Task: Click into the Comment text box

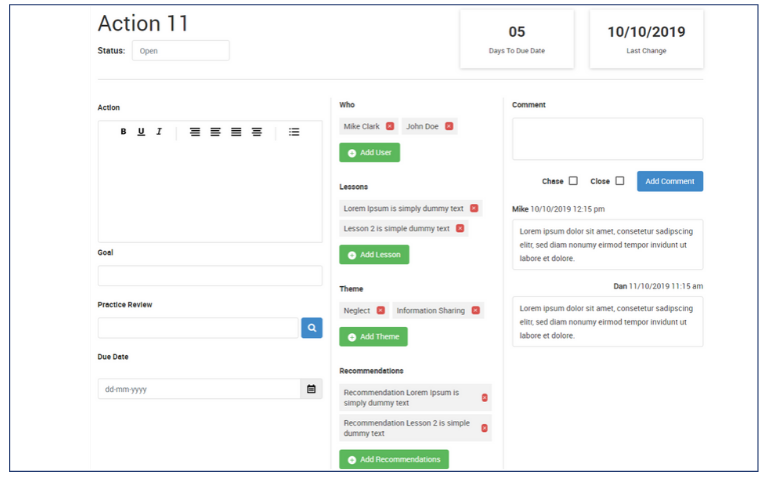Action: pos(608,139)
